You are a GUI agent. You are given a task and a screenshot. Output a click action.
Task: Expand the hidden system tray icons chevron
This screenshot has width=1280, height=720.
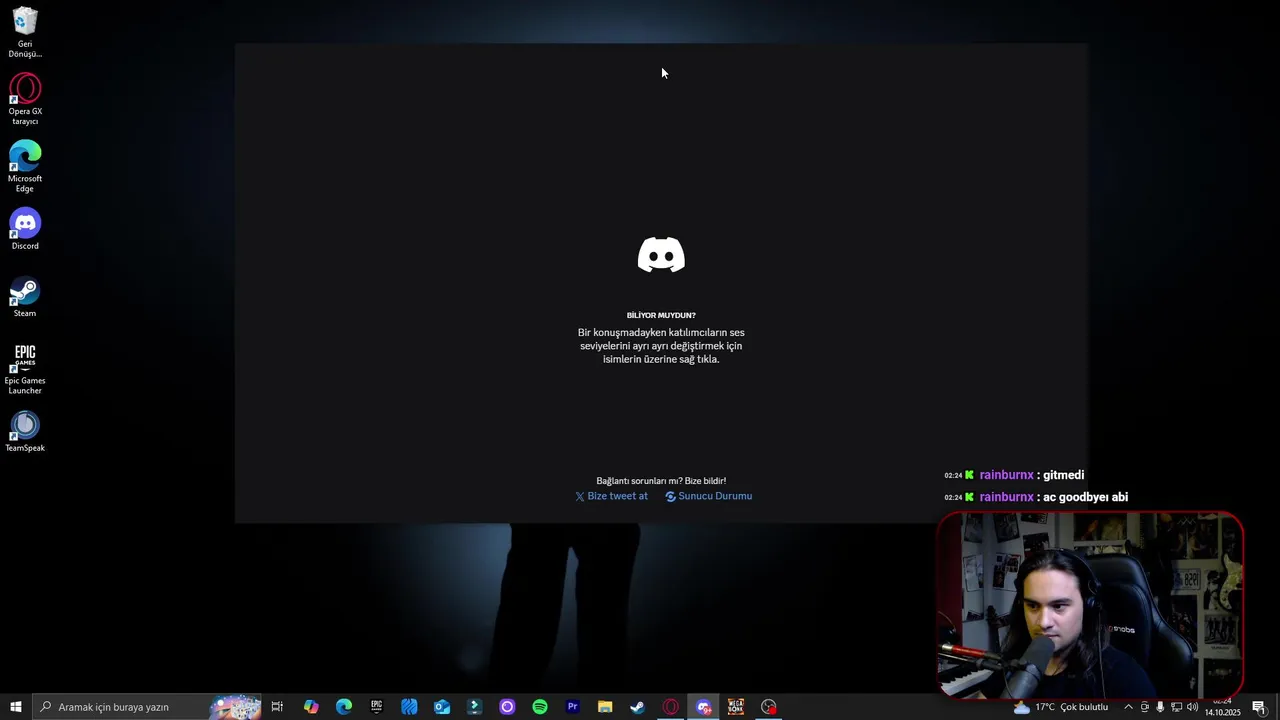[1129, 707]
